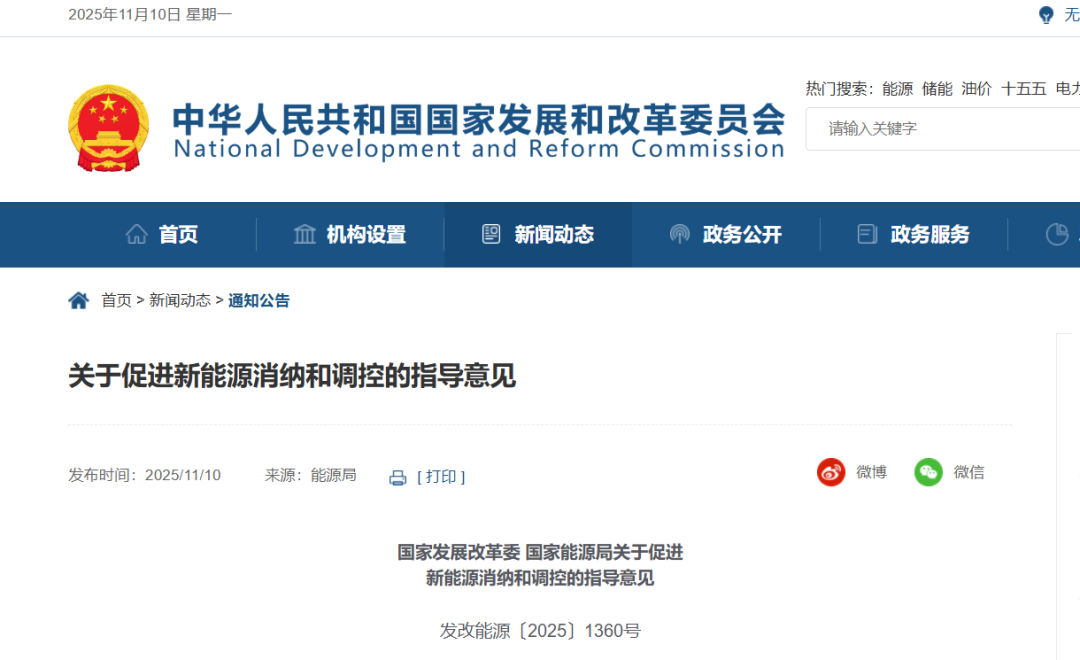
Task: Click the 储能 hot search link
Action: [x=938, y=88]
